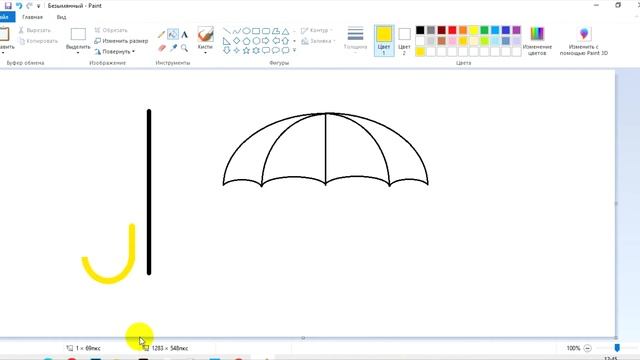Expand the shapes gallery with bottom arrow
Image resolution: width=640 pixels, height=360 pixels.
point(294,50)
